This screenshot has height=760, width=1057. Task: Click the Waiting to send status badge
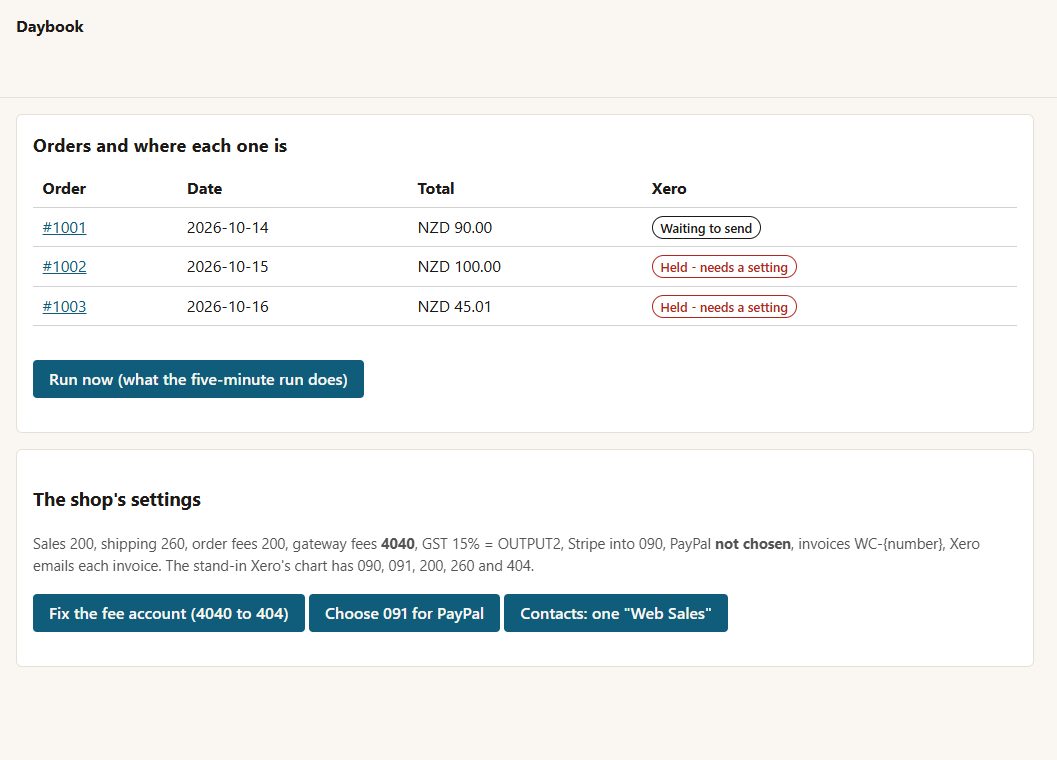706,228
